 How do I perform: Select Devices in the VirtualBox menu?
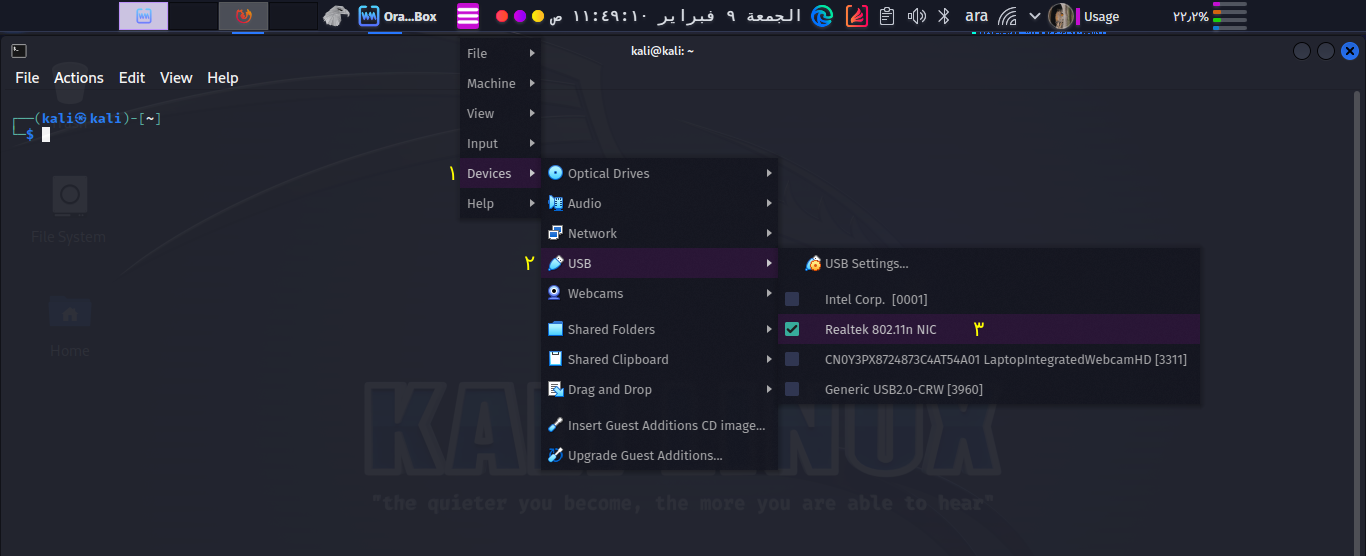pos(501,173)
